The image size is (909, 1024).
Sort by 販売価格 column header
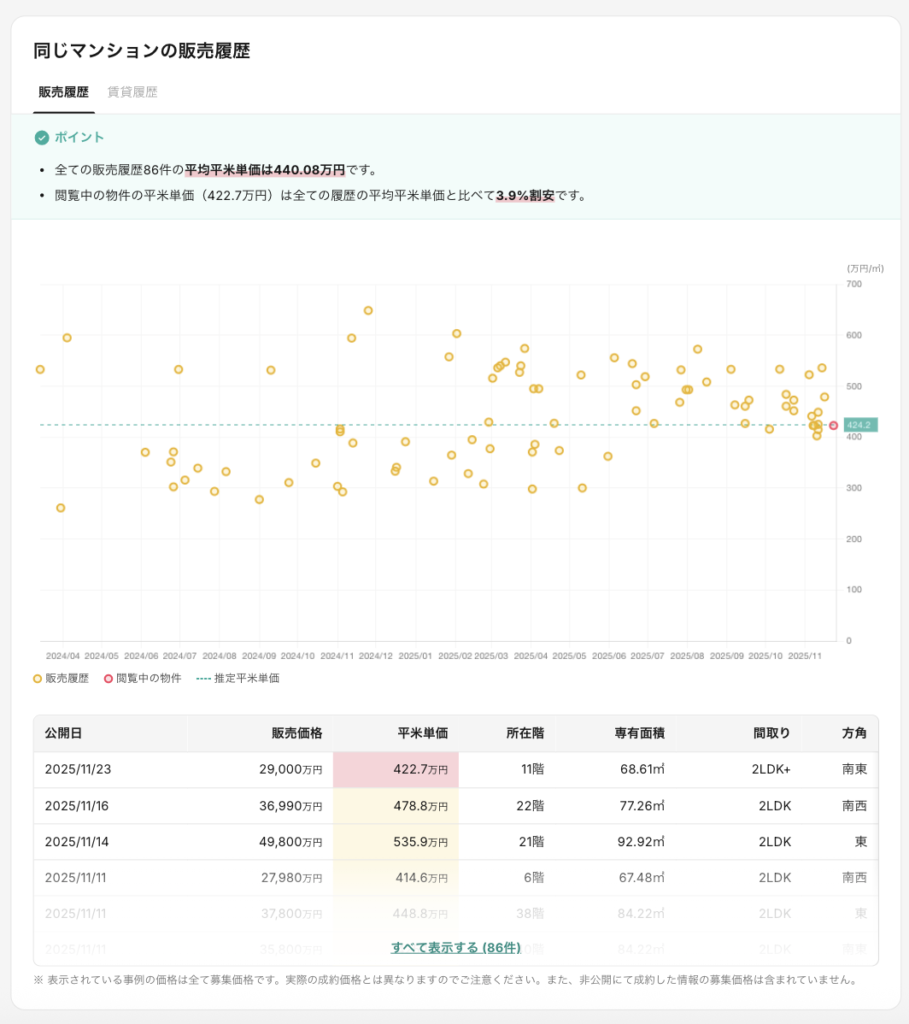point(296,733)
